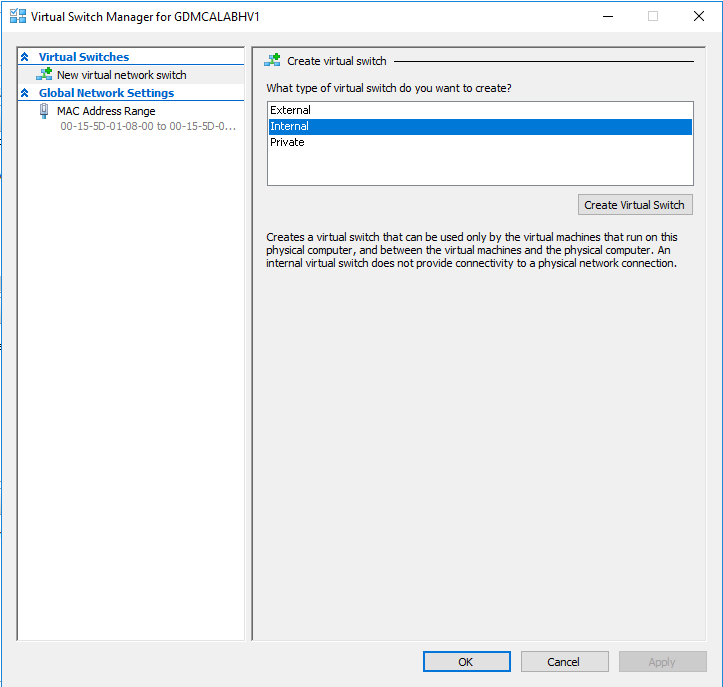
Task: Collapse the Global Network Settings section chevron
Action: click(25, 93)
